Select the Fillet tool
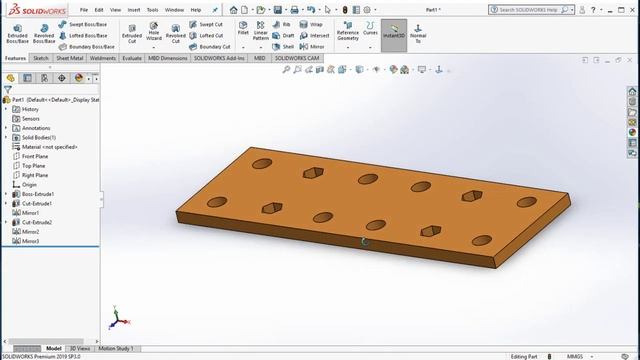Viewport: 640px width, 360px height. (x=243, y=29)
